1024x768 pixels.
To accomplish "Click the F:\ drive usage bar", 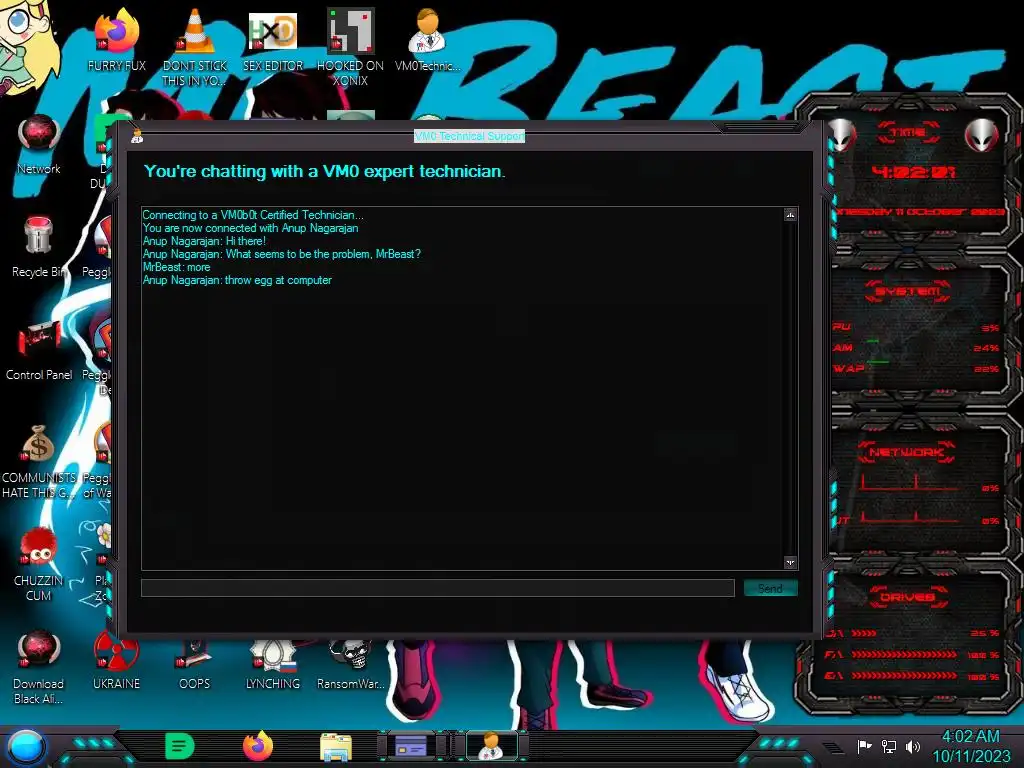I will pyautogui.click(x=904, y=654).
